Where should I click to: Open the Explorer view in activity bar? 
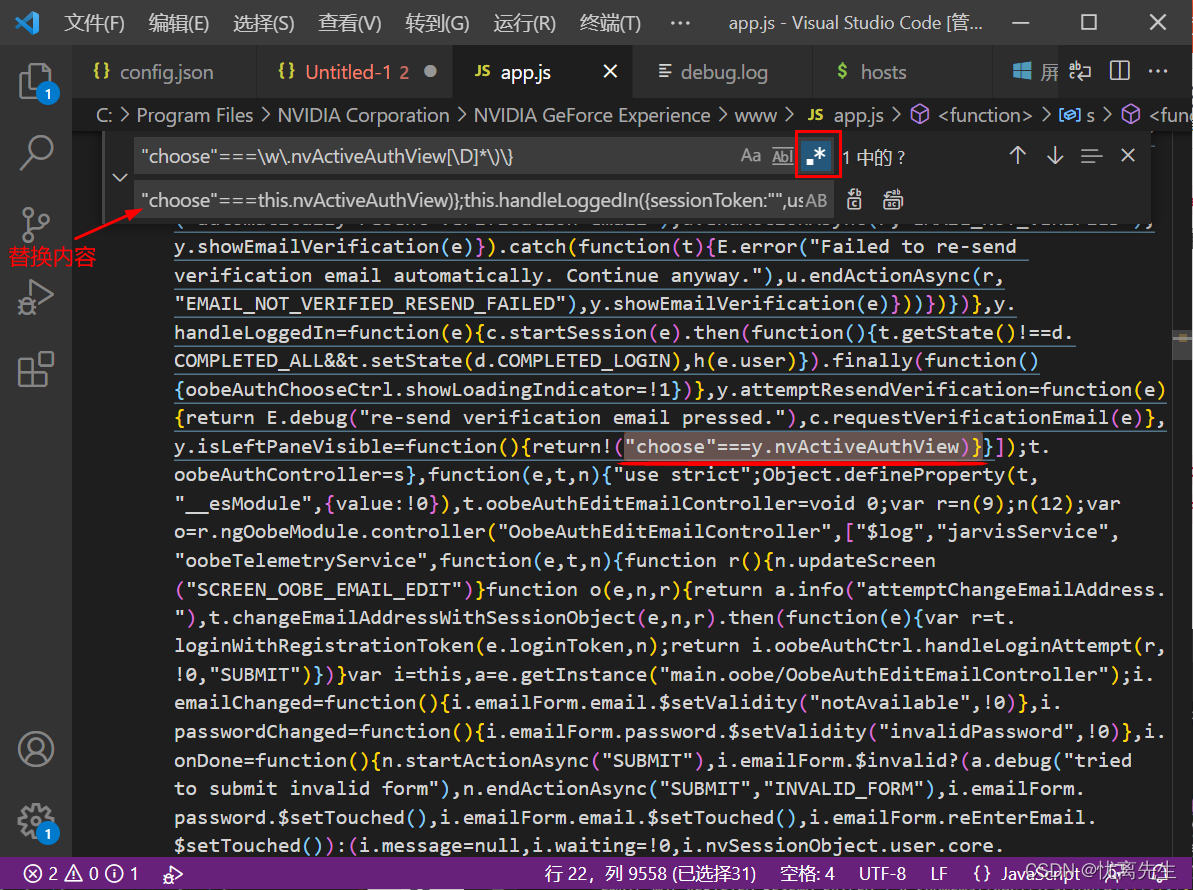[x=36, y=81]
